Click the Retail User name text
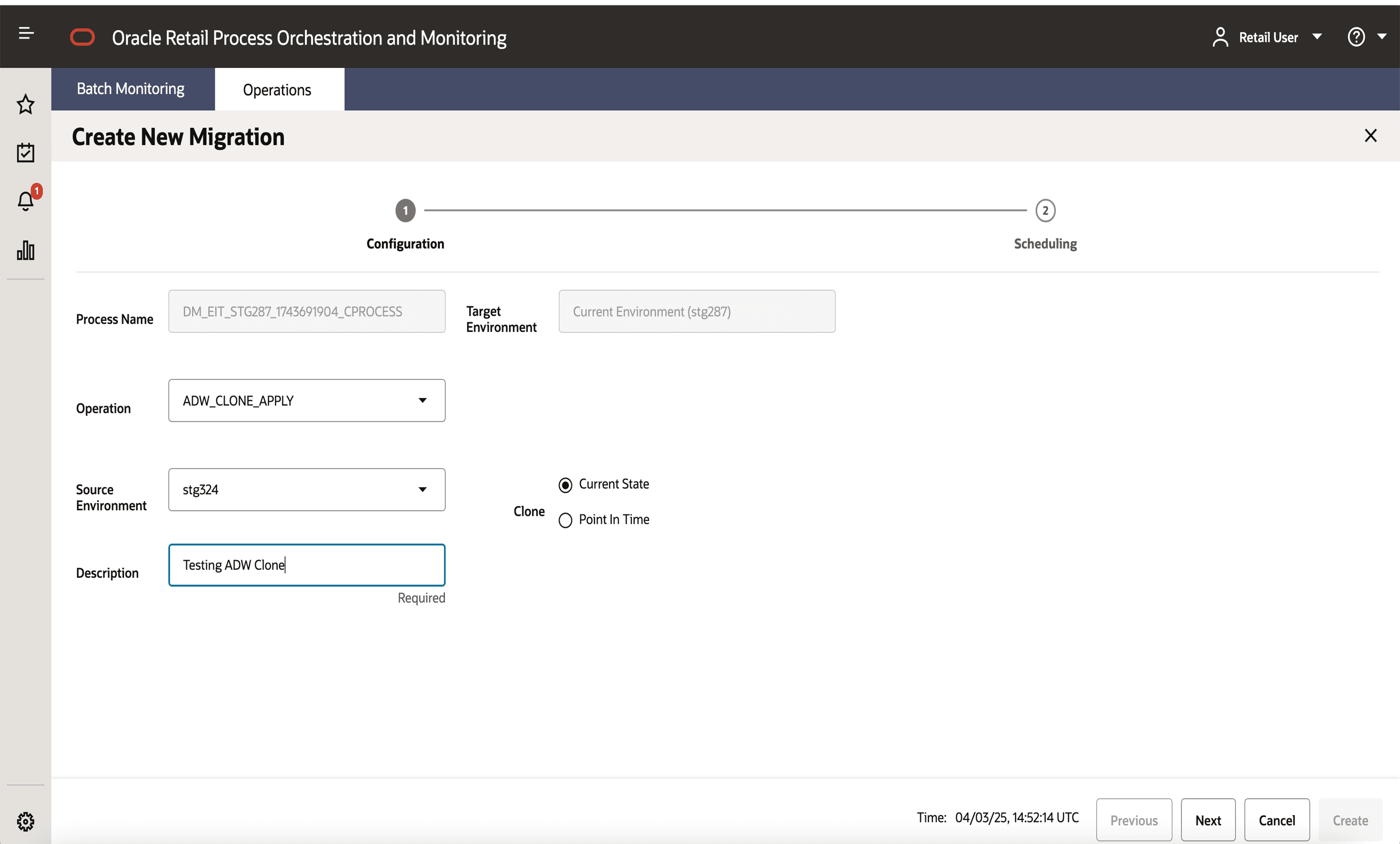The height and width of the screenshot is (844, 1400). coord(1268,38)
